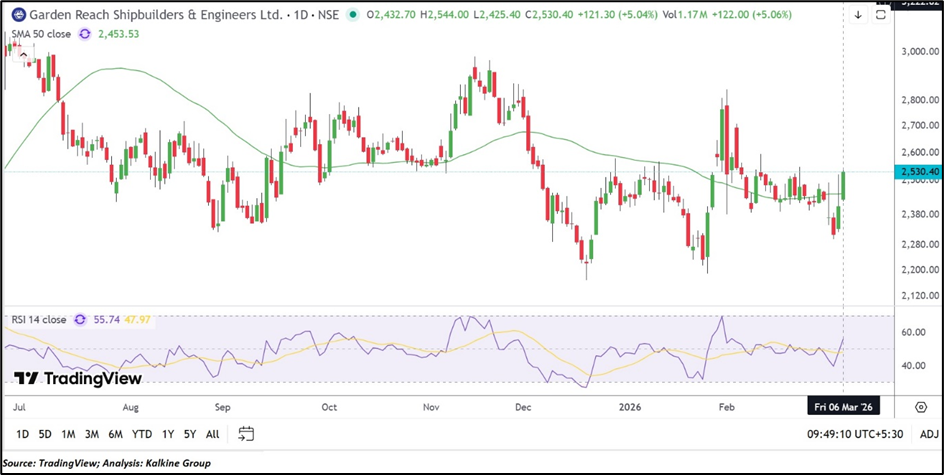
Task: Click the SMA 50 indicator refresh icon
Action: (x=85, y=33)
